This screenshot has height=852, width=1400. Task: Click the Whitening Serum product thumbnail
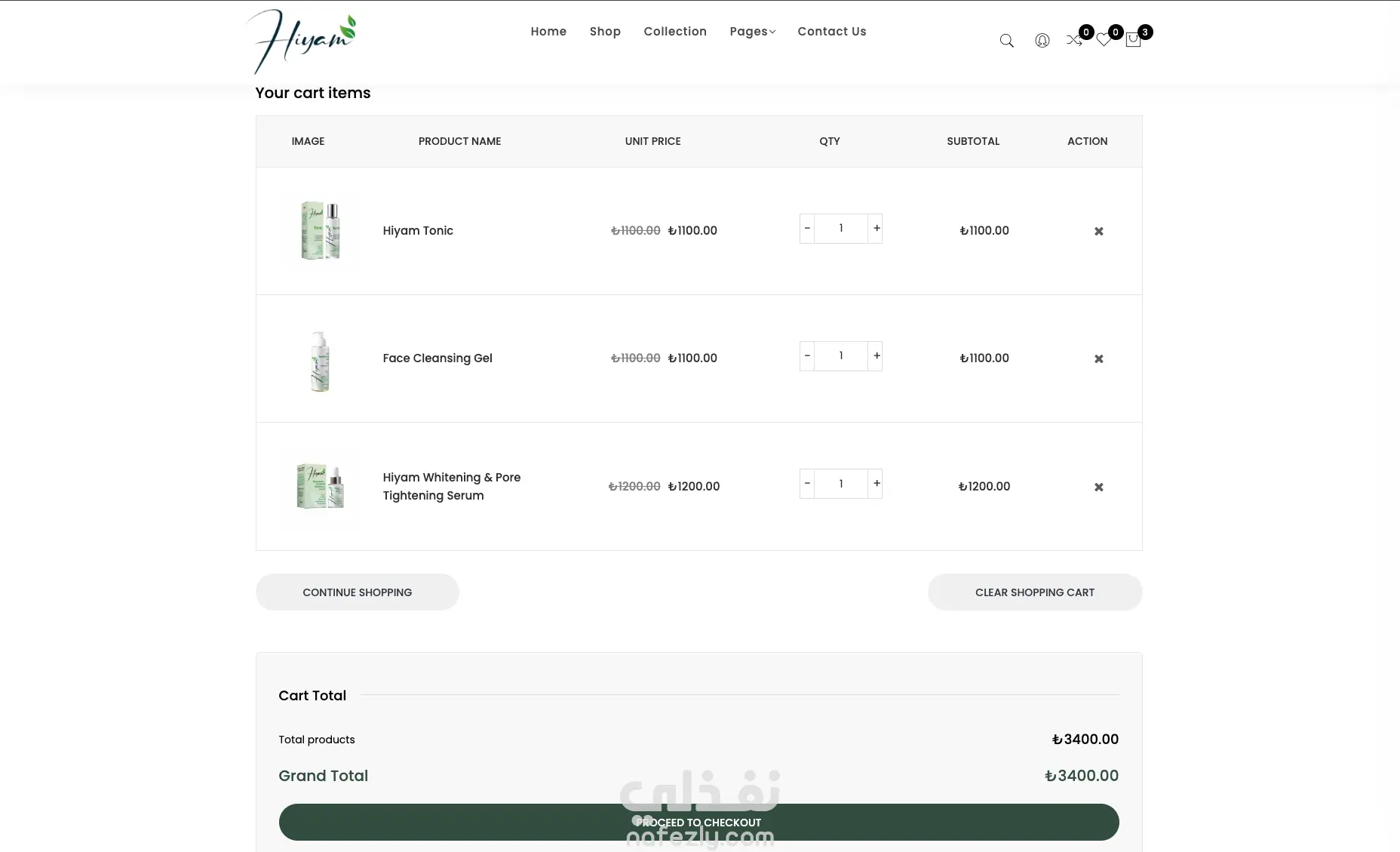(x=321, y=487)
